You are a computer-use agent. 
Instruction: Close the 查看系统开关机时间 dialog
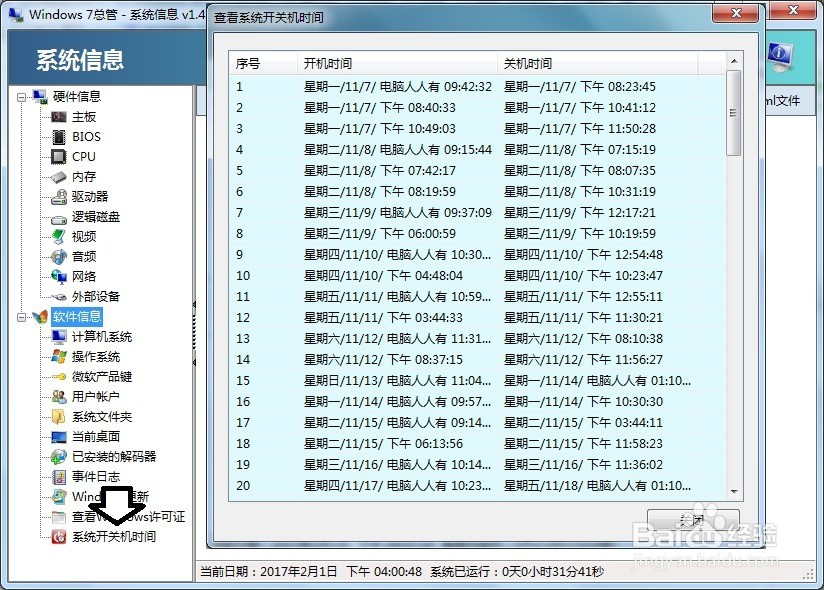736,13
